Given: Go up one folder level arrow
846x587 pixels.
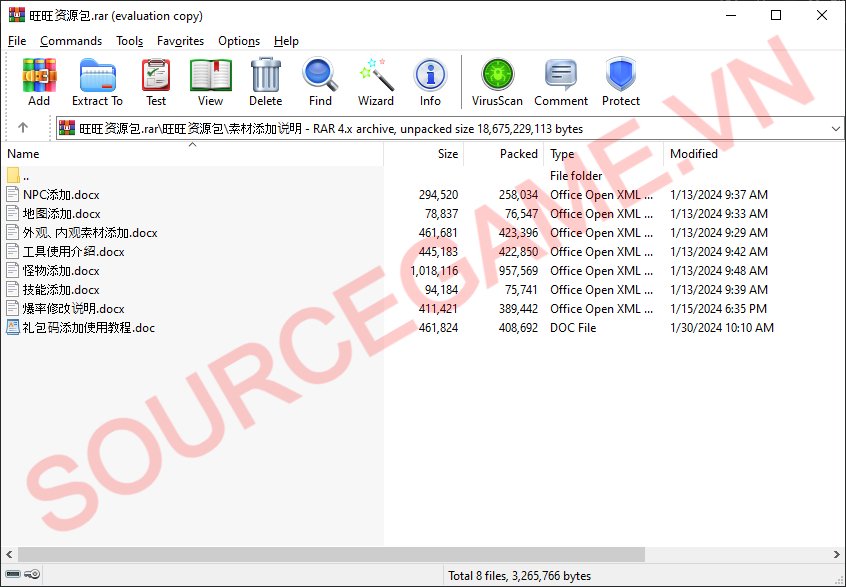Looking at the screenshot, I should 23,128.
